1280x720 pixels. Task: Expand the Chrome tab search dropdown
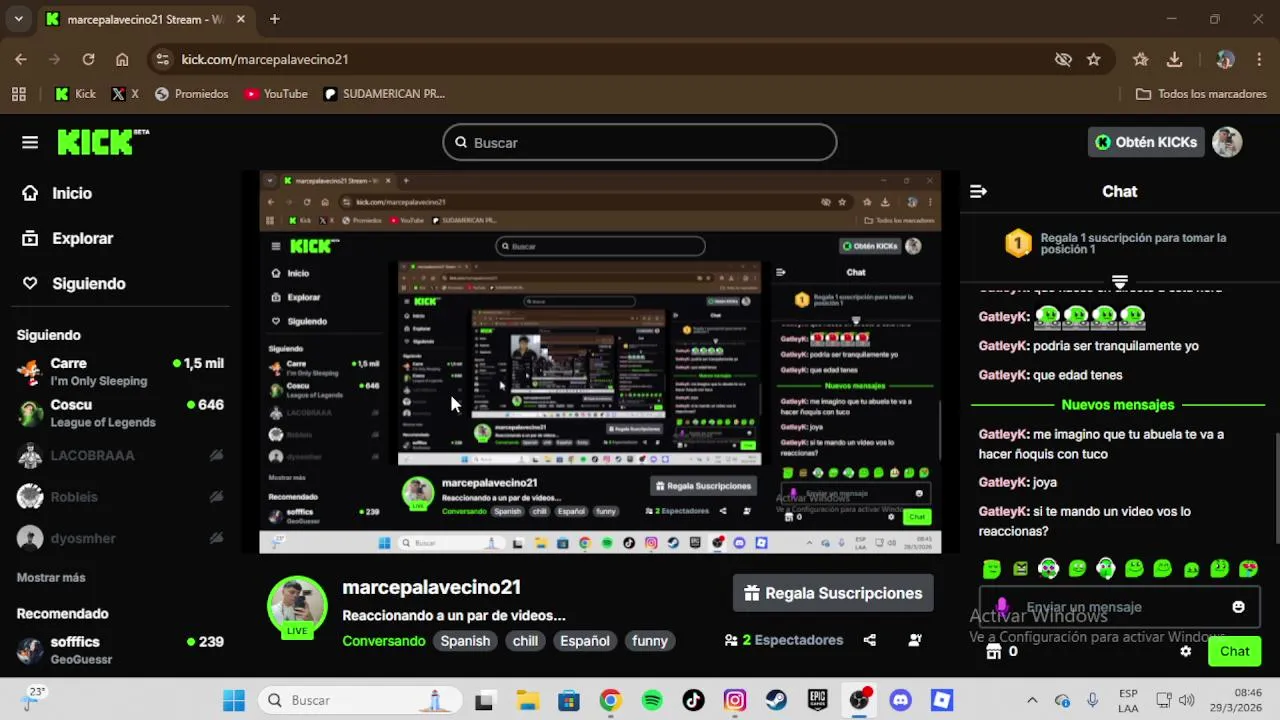click(18, 19)
